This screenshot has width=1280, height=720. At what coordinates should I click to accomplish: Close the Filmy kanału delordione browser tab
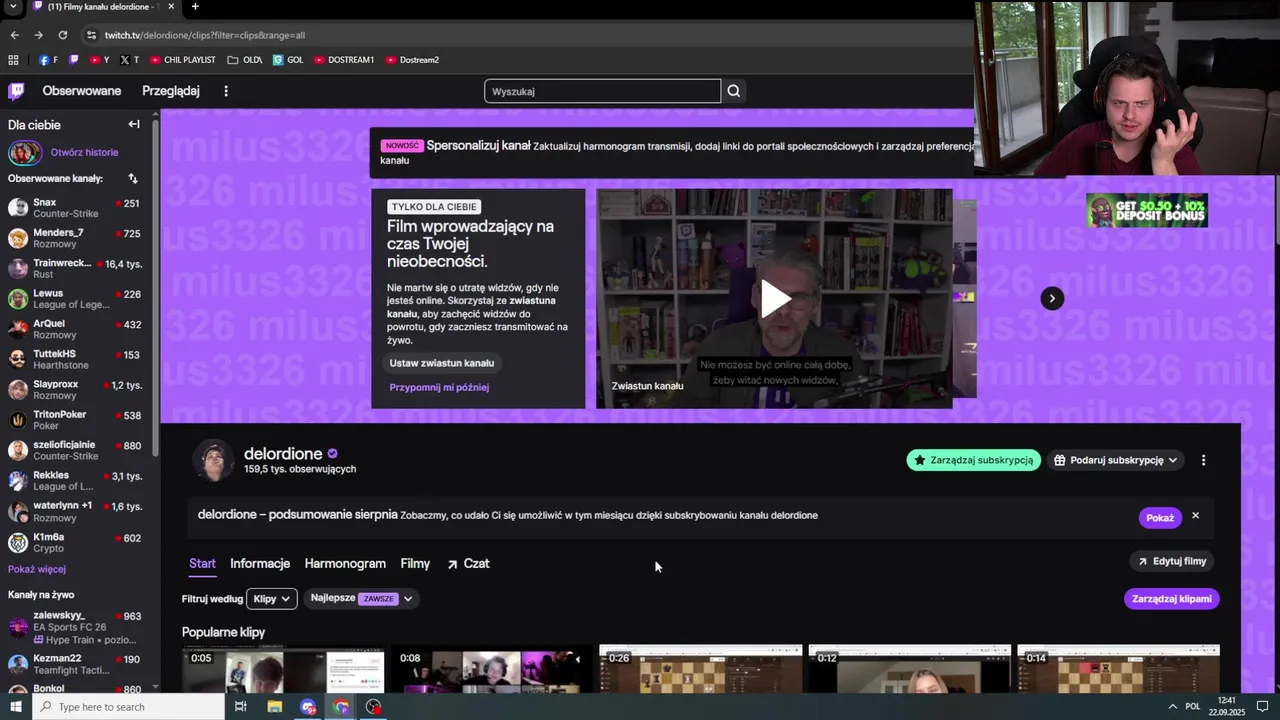click(171, 7)
